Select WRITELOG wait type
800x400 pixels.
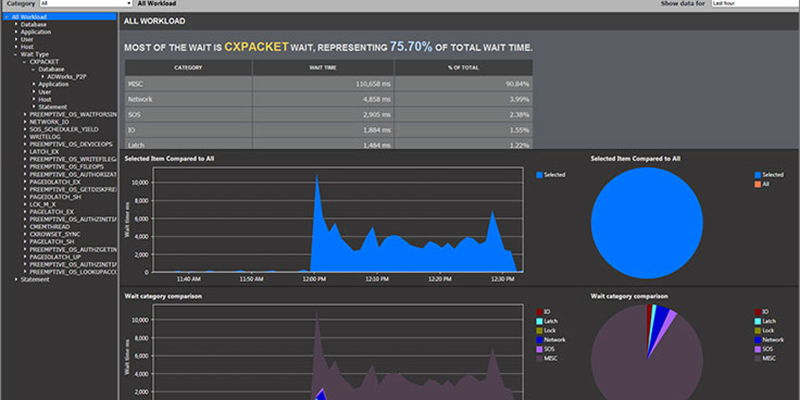(x=45, y=137)
